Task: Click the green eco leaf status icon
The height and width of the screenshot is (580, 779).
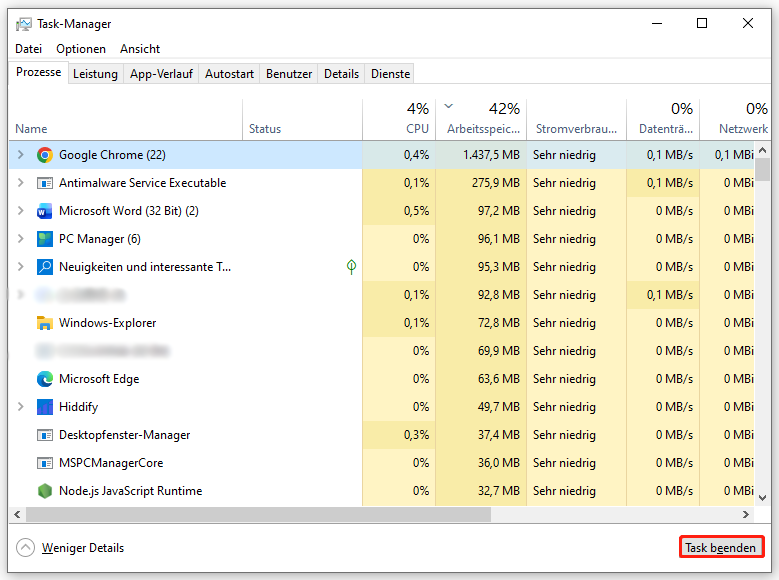Action: 351,267
